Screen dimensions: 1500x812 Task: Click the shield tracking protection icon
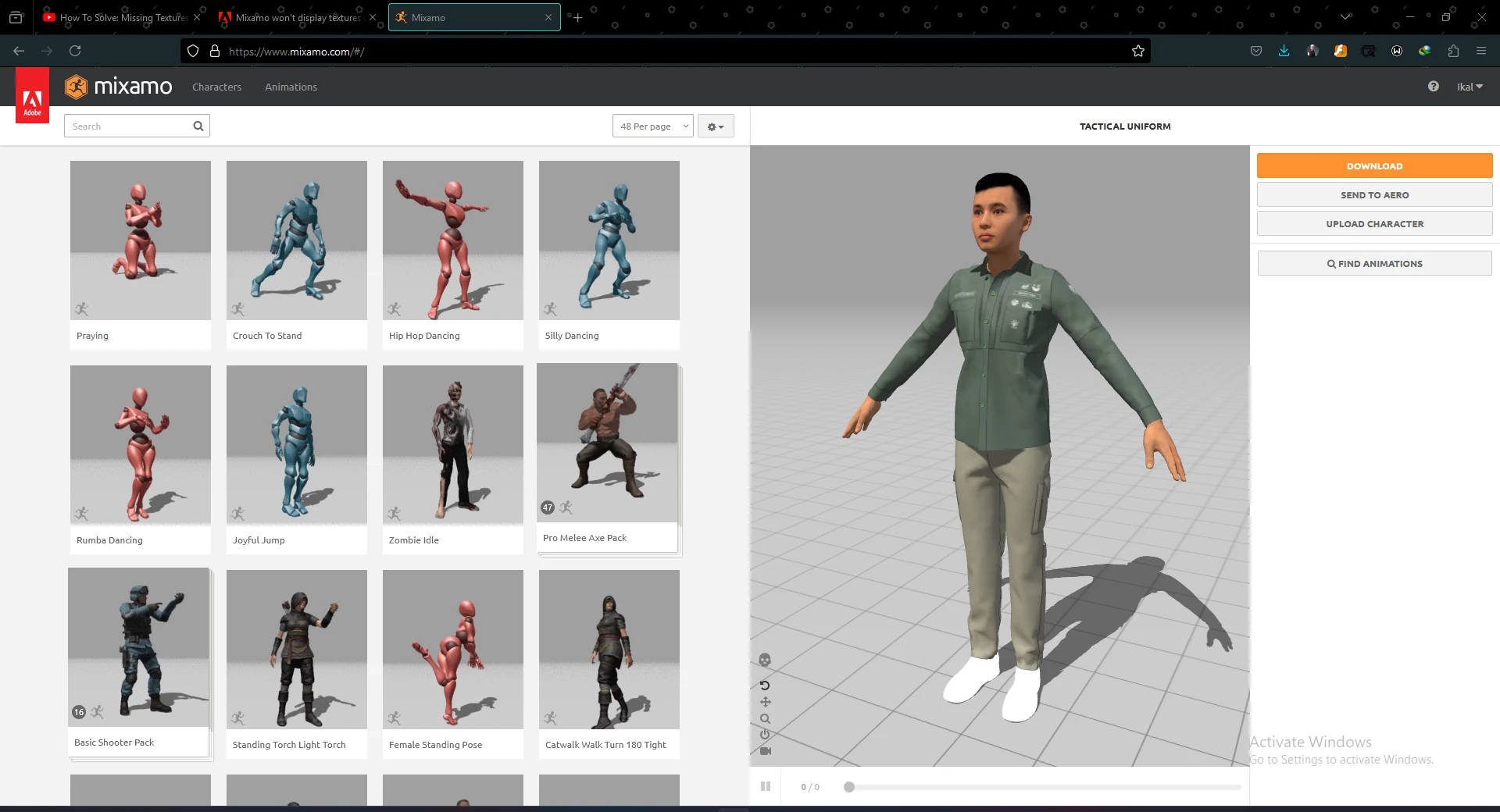point(193,51)
